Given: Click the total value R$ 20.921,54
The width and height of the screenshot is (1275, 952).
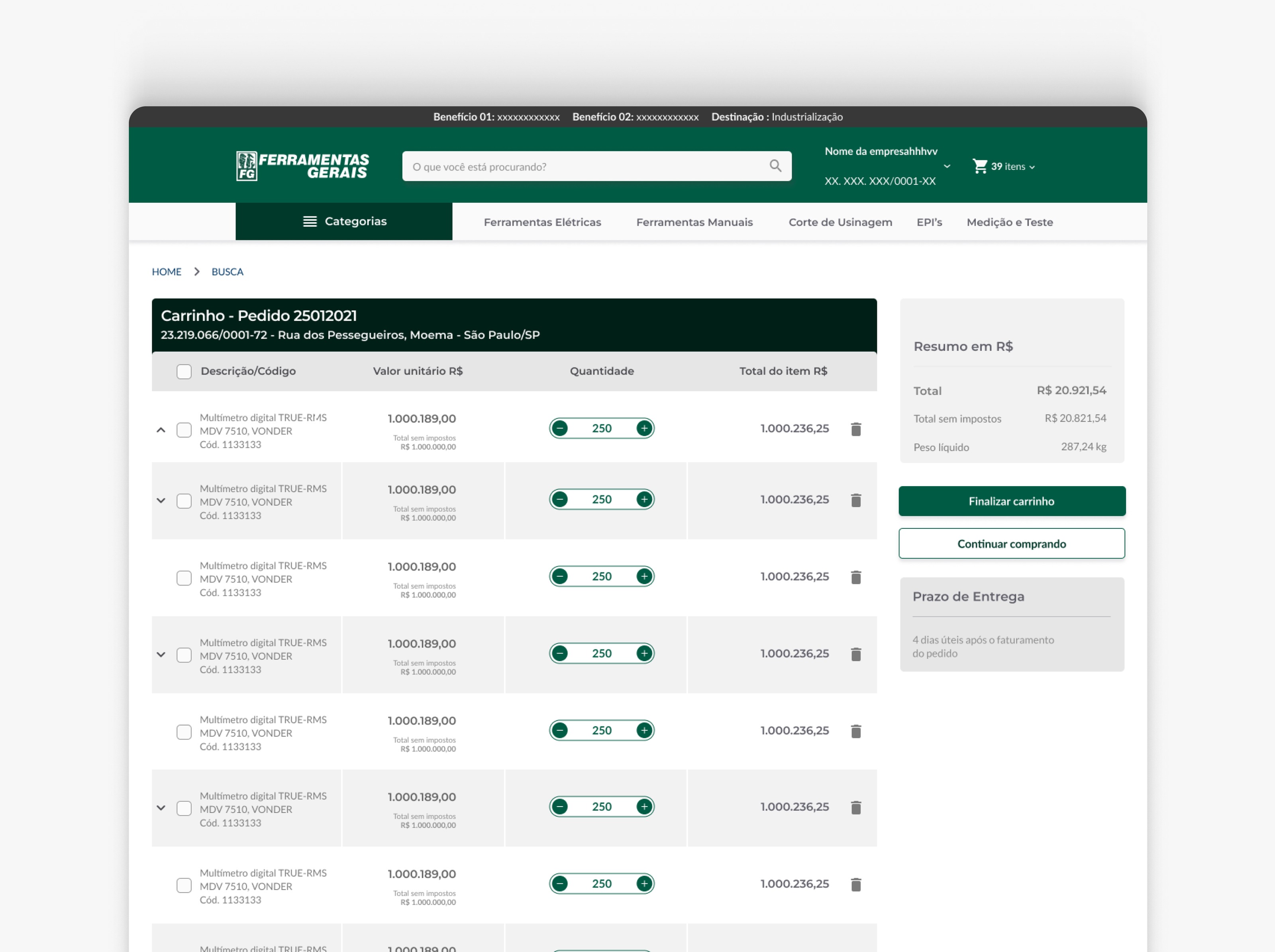Looking at the screenshot, I should tap(1071, 390).
